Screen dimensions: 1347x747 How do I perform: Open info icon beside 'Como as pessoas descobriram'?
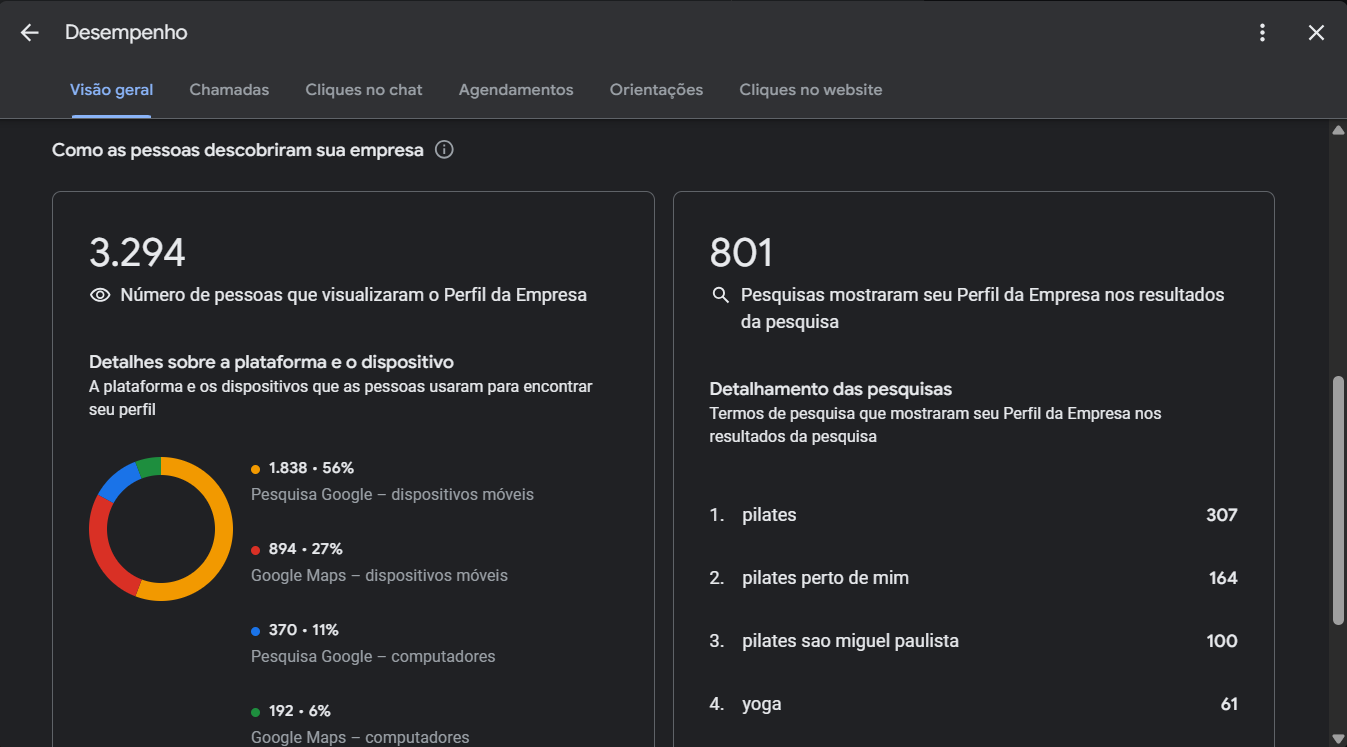pyautogui.click(x=445, y=150)
